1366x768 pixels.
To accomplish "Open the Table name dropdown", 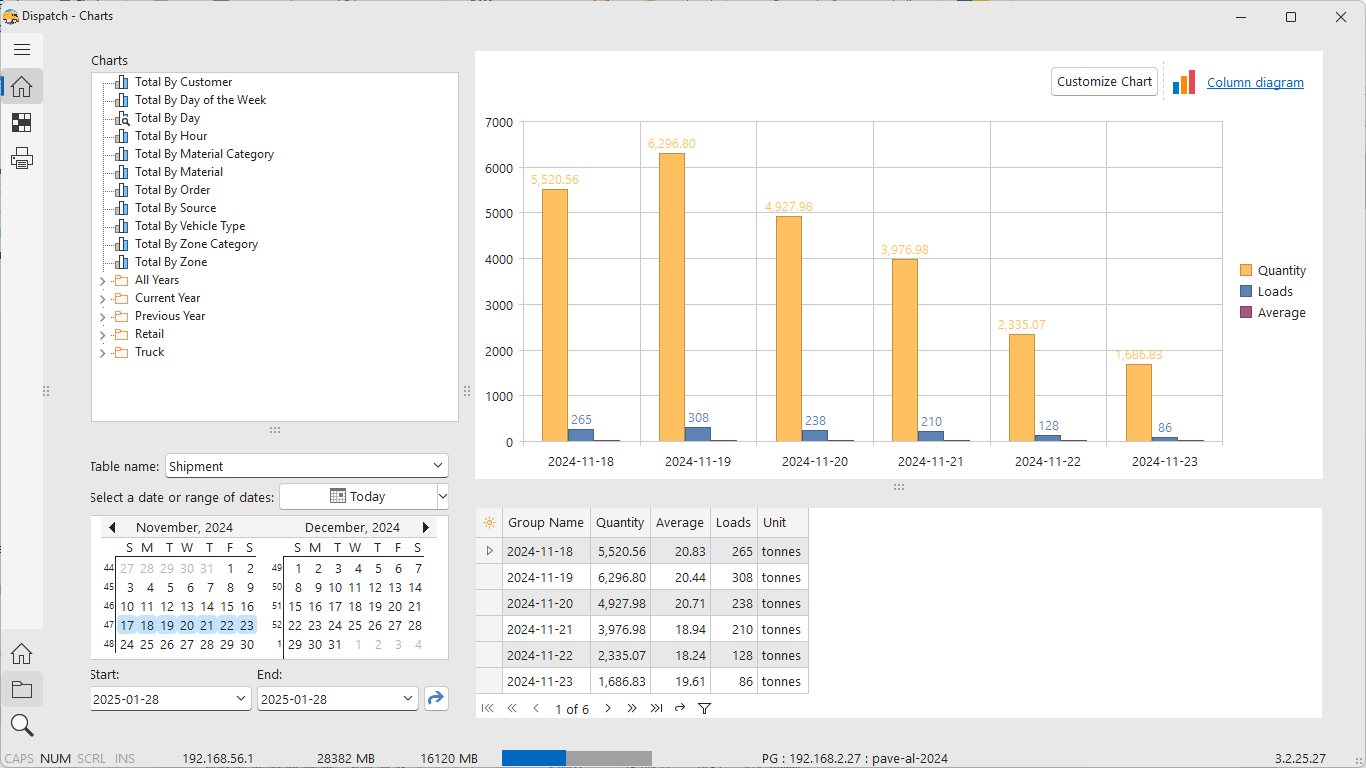I will (437, 466).
